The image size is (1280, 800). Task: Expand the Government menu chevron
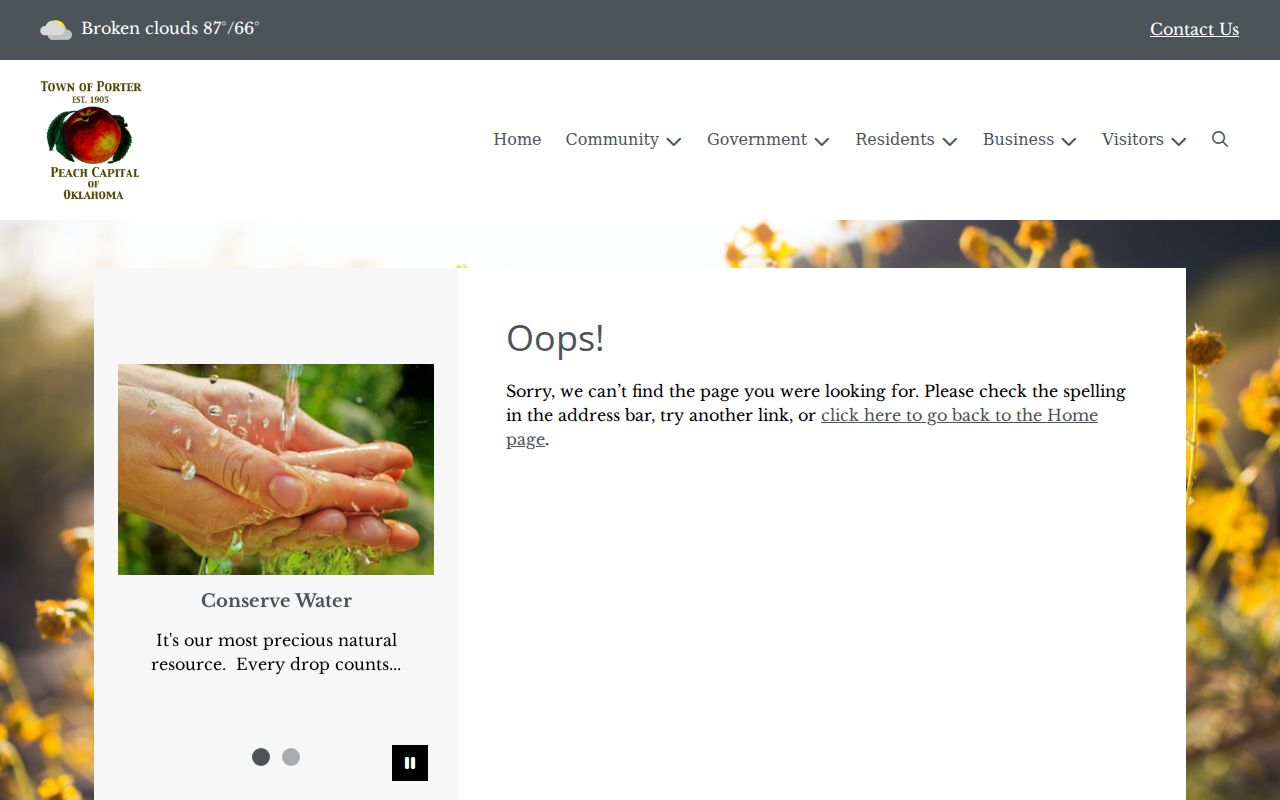pyautogui.click(x=822, y=141)
